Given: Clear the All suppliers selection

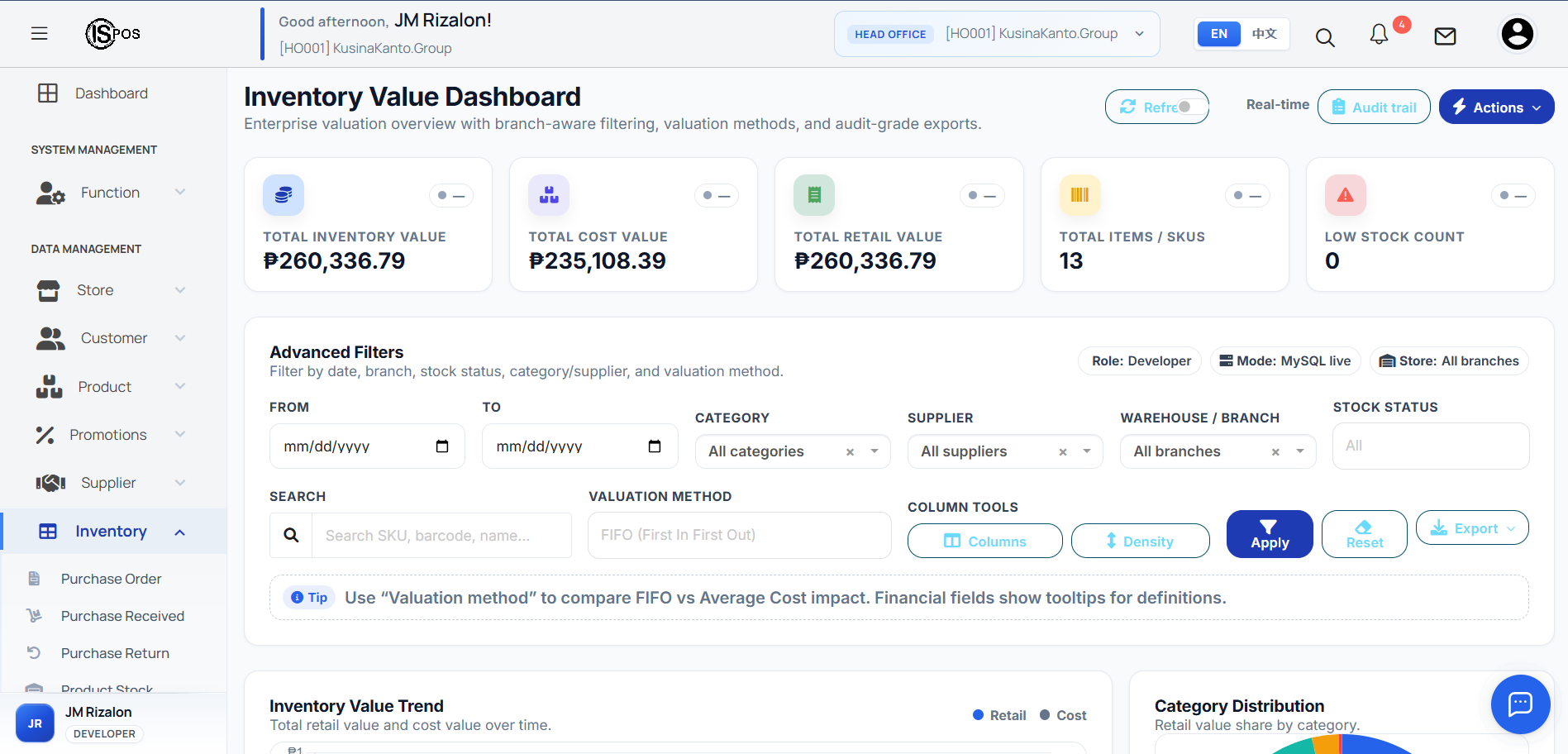Looking at the screenshot, I should point(1063,452).
